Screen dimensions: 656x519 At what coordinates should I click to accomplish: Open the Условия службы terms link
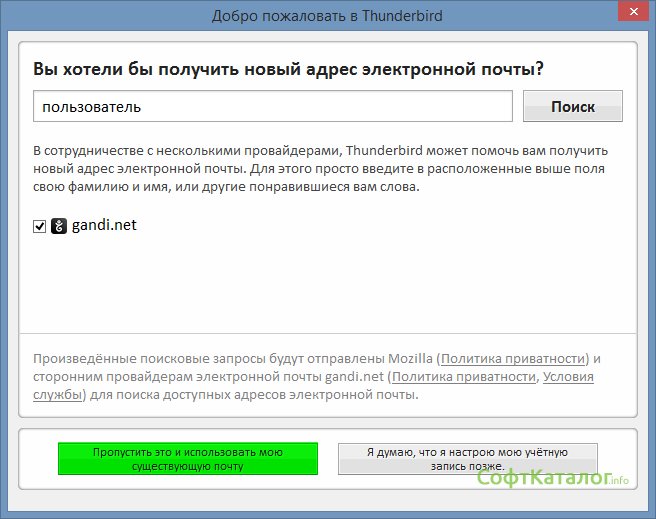click(568, 377)
